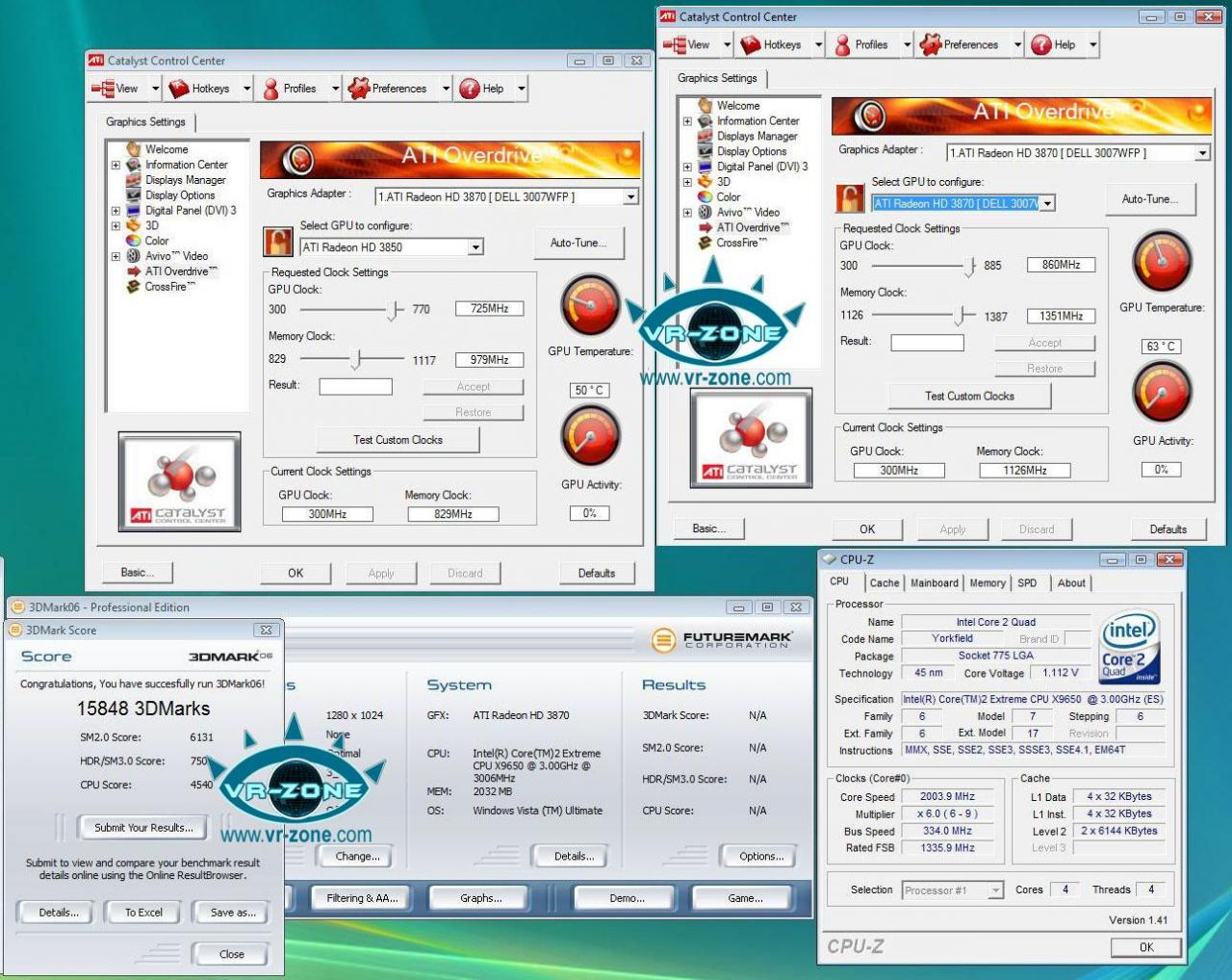Click the Welcome tree icon in left Catalyst window

pyautogui.click(x=134, y=149)
